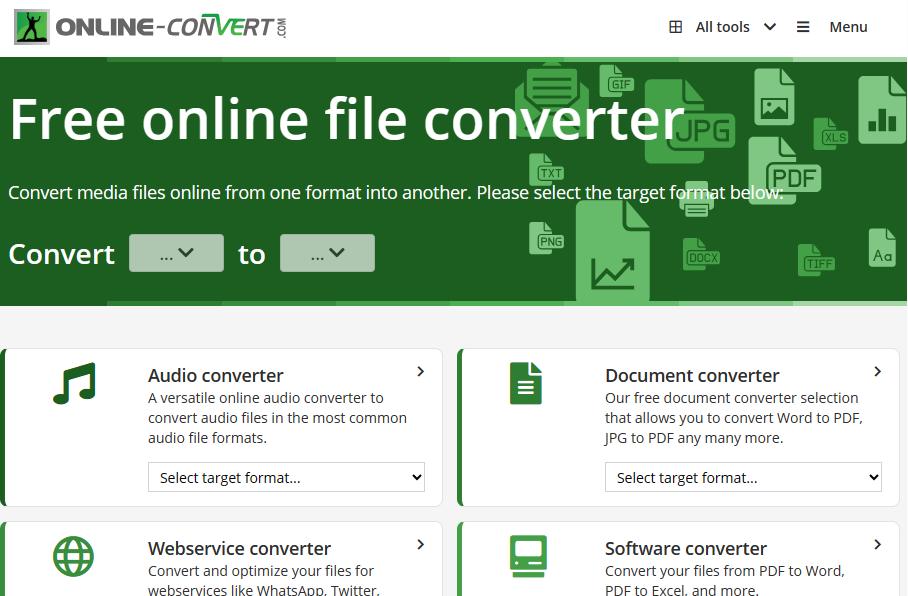Open the Menu label
This screenshot has width=908, height=596.
(x=848, y=27)
